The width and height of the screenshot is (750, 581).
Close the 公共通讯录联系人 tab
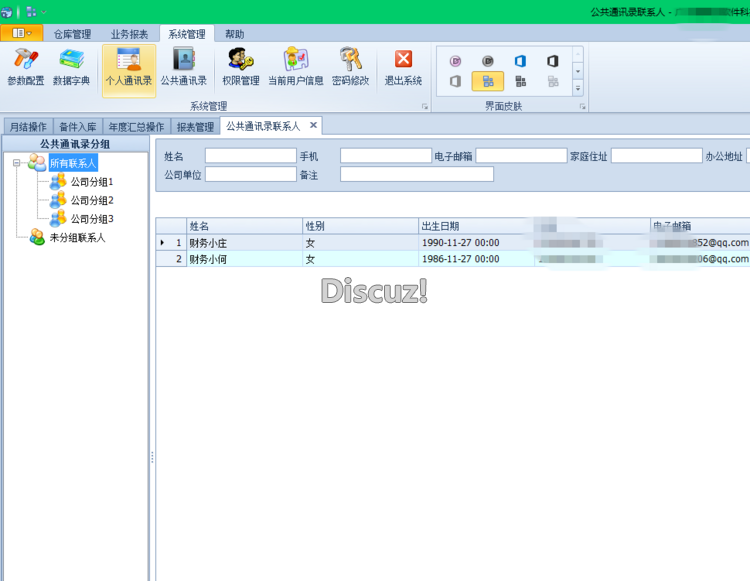pos(313,125)
